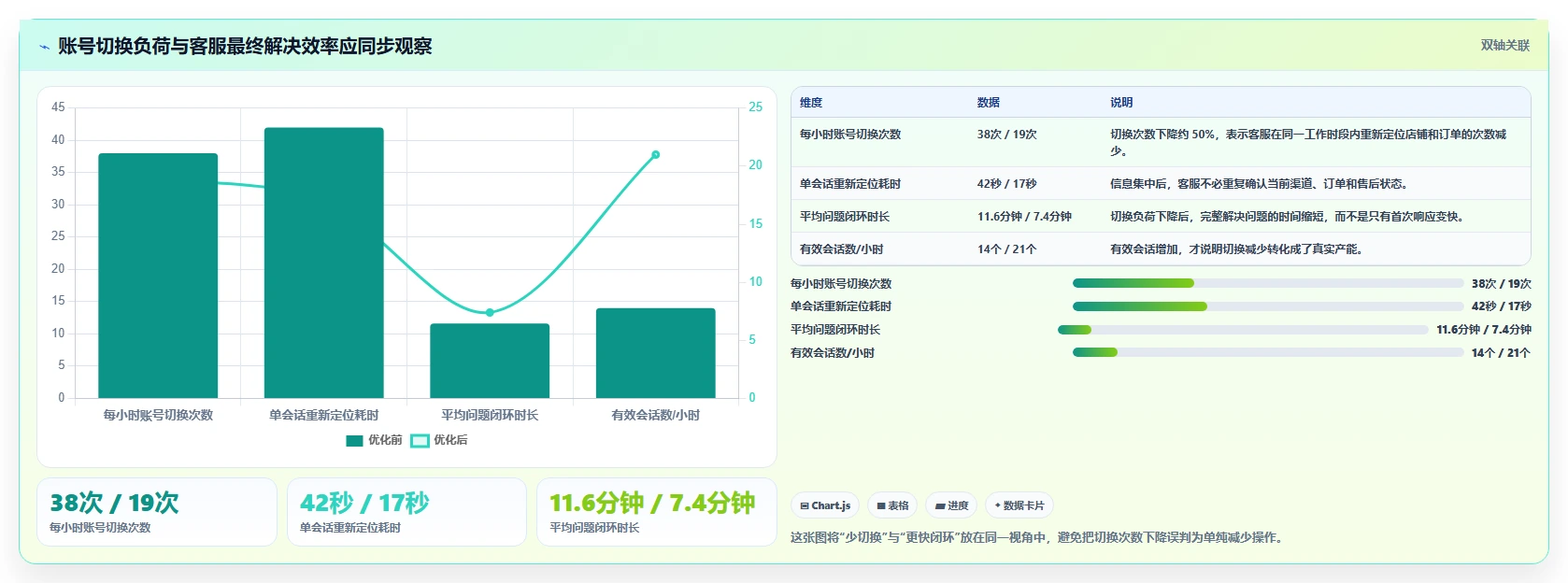Open the 38次 / 19次 stat card
Image resolution: width=1568 pixels, height=583 pixels.
click(157, 512)
